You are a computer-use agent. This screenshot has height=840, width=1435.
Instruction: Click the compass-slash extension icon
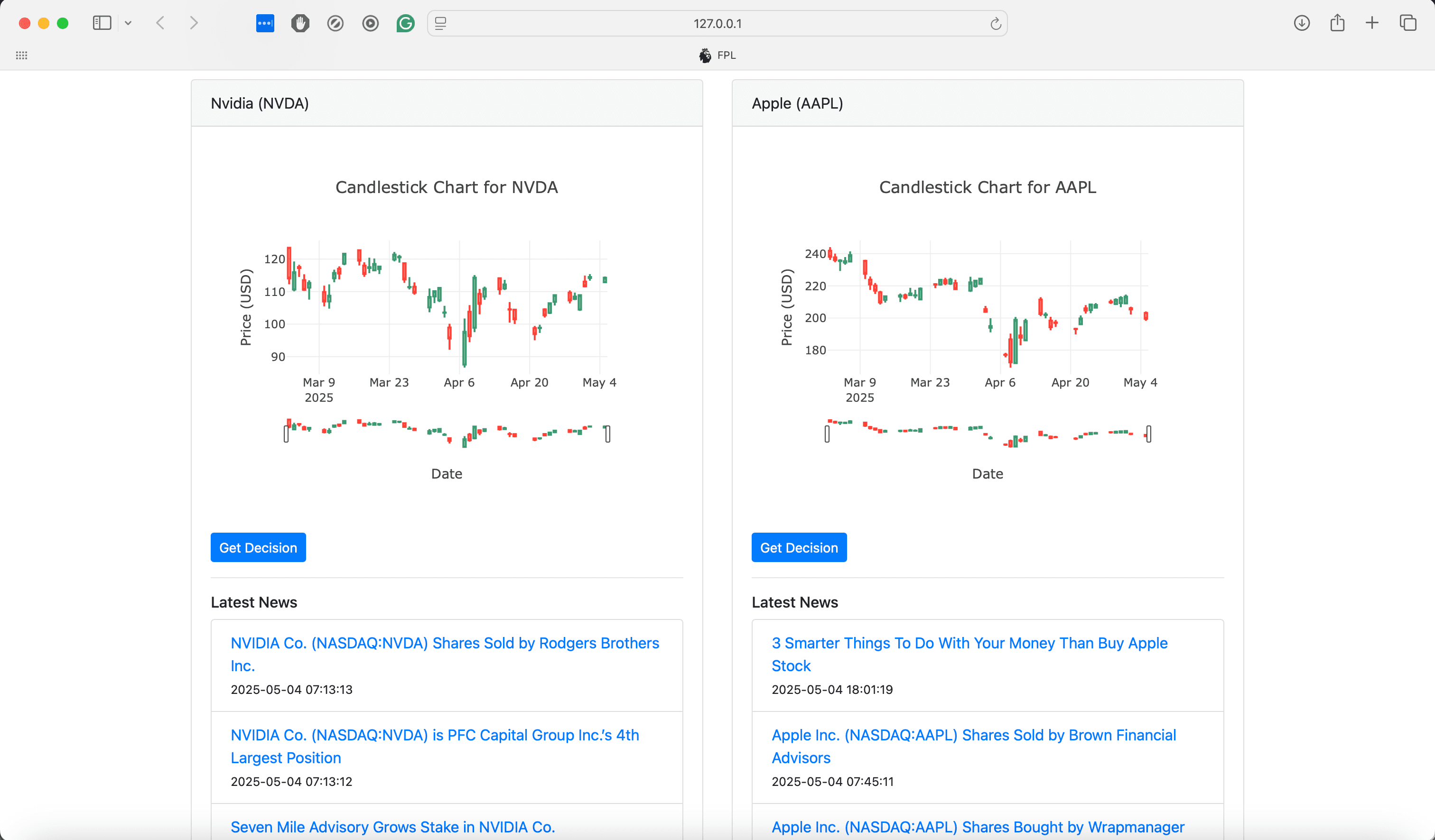coord(335,23)
